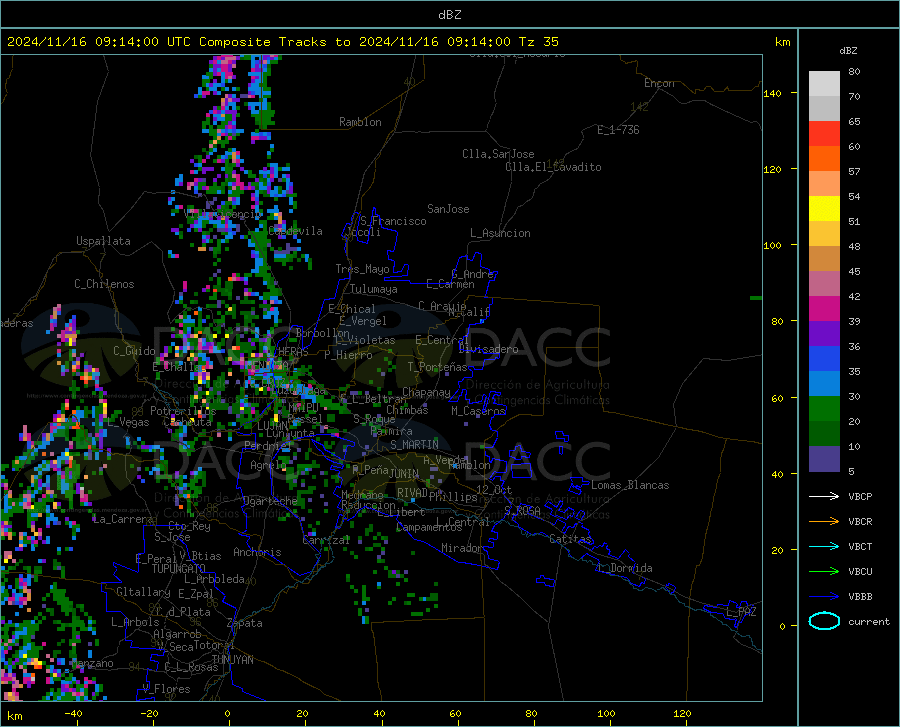Click the 'Potrerillos' map label
Image resolution: width=900 pixels, height=727 pixels.
[183, 411]
